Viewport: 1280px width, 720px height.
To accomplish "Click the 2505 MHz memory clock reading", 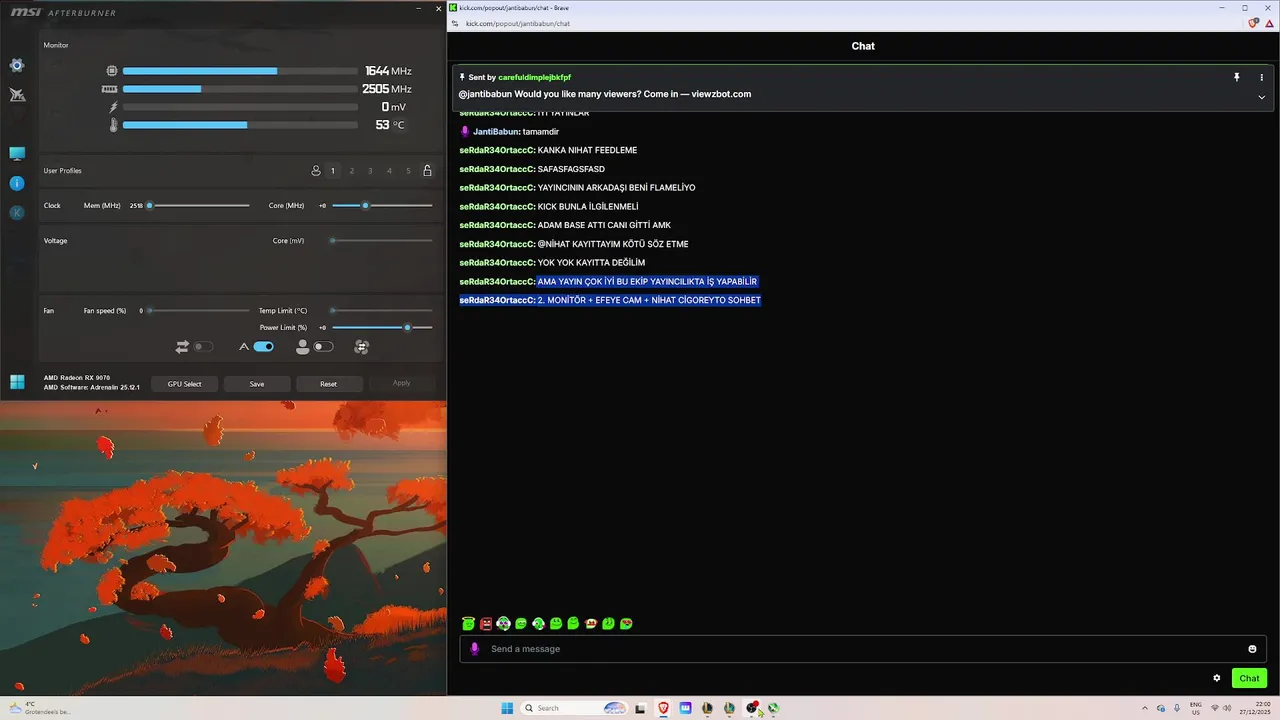I will (x=387, y=89).
